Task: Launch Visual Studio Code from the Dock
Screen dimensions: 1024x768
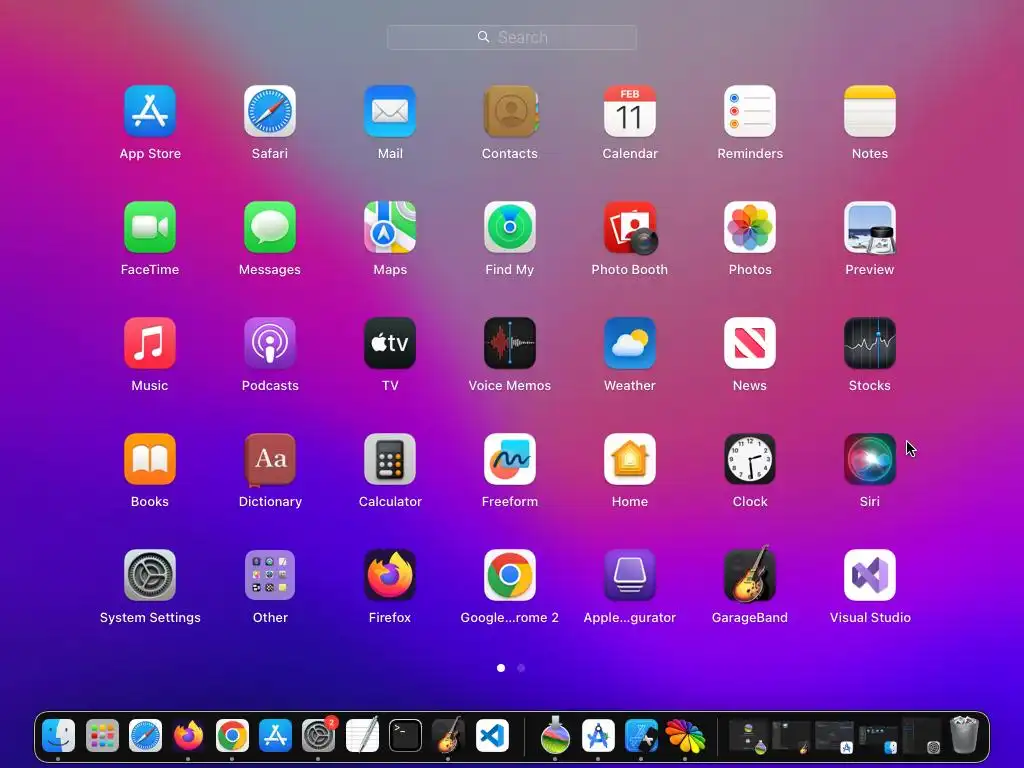Action: tap(492, 736)
